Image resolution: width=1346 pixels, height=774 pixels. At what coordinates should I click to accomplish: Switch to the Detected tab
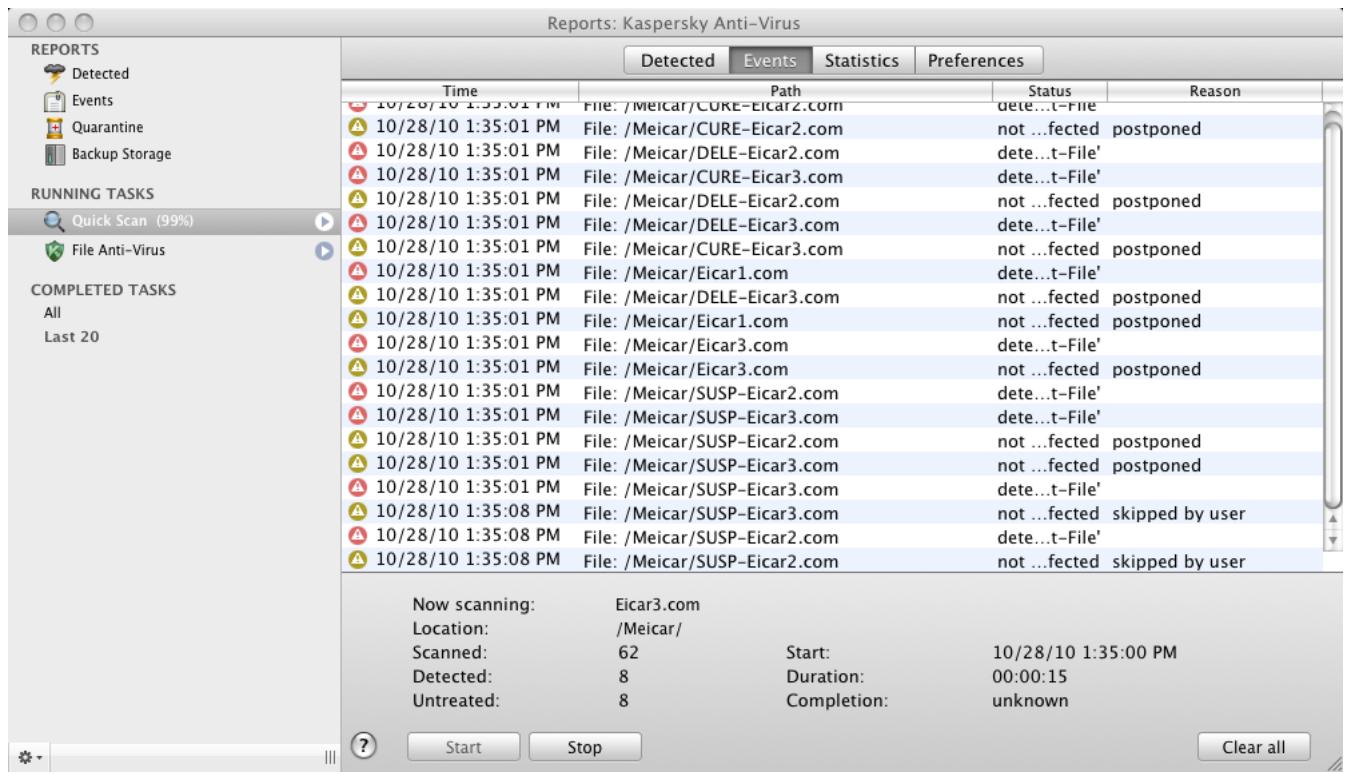click(x=675, y=57)
